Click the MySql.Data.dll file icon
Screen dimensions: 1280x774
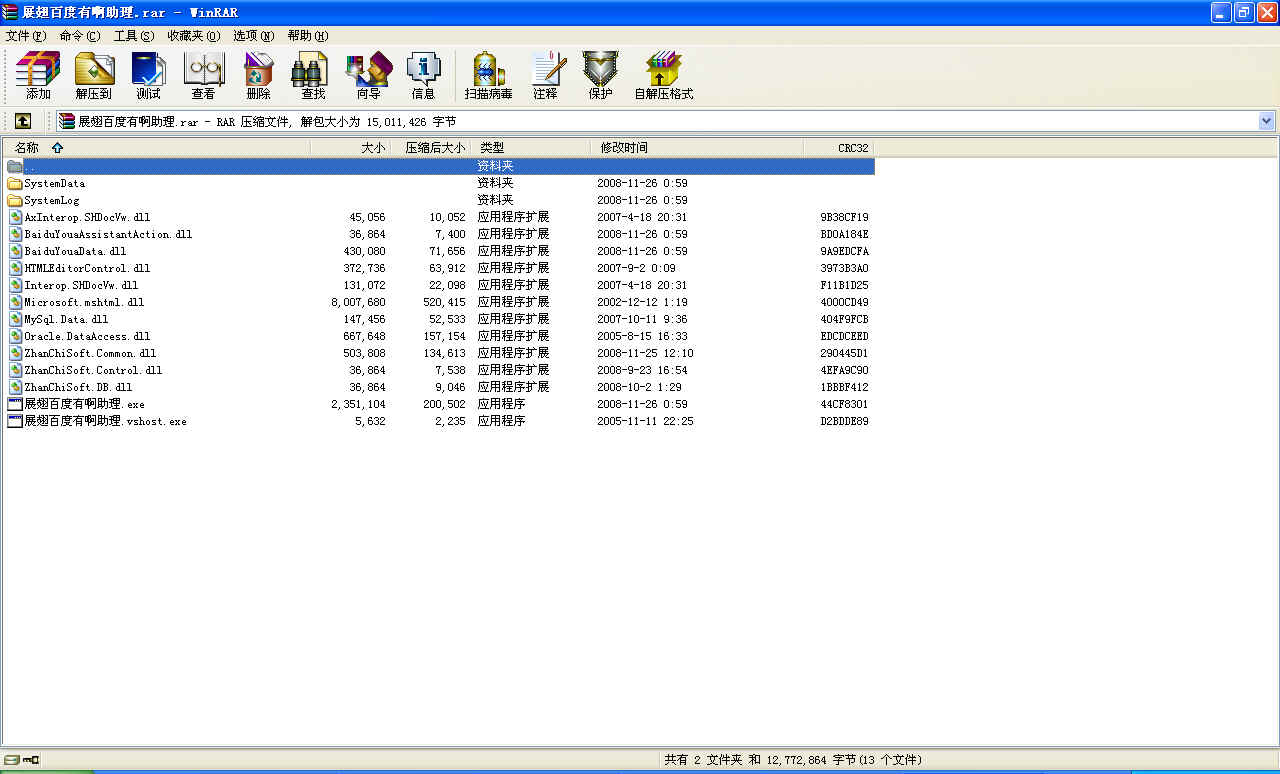click(15, 319)
